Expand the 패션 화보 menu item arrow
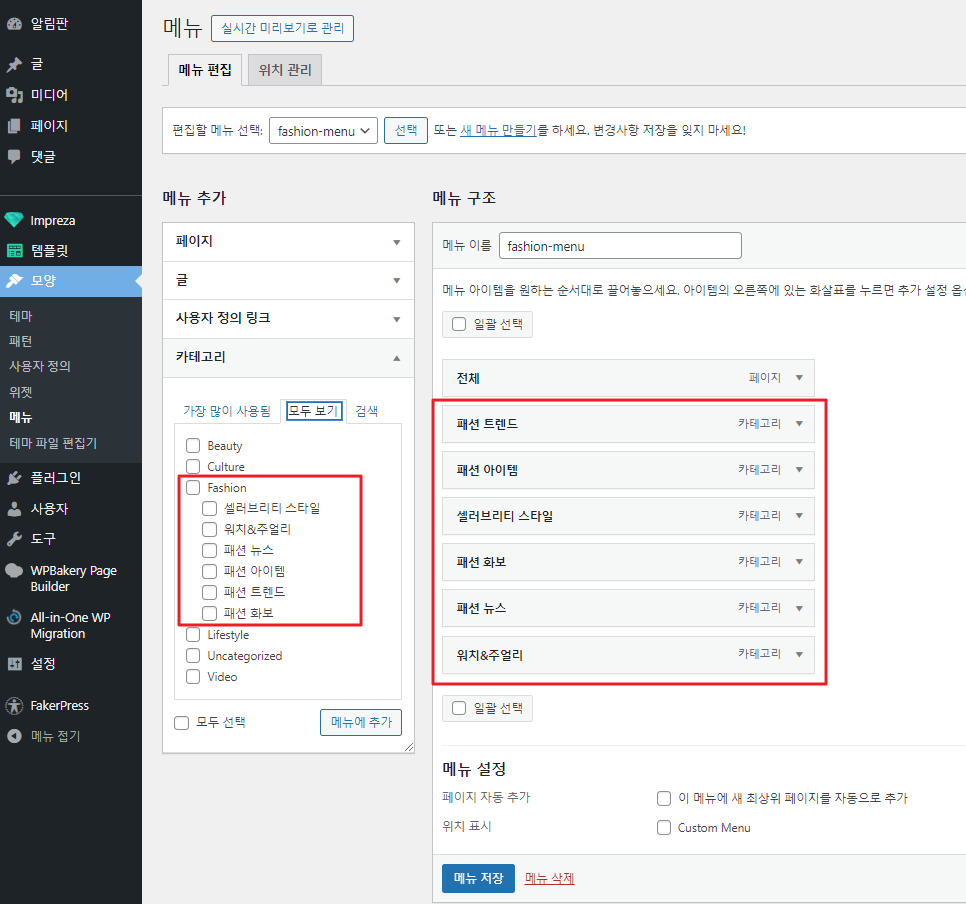Screen dimensions: 966x904 (799, 562)
